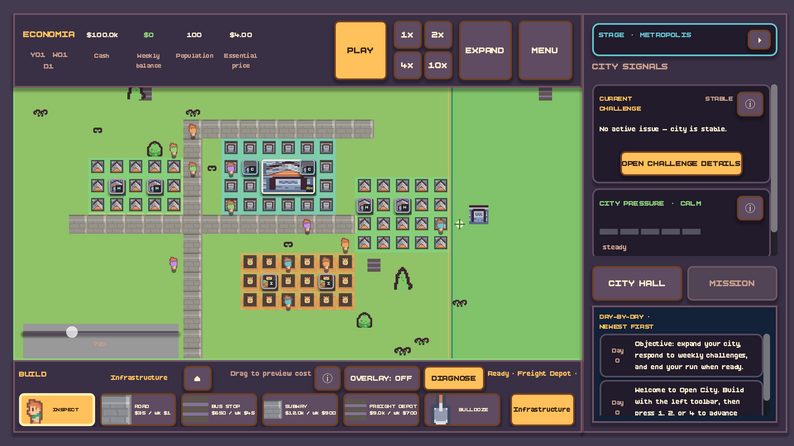Open City Pressure info icon

coord(750,208)
